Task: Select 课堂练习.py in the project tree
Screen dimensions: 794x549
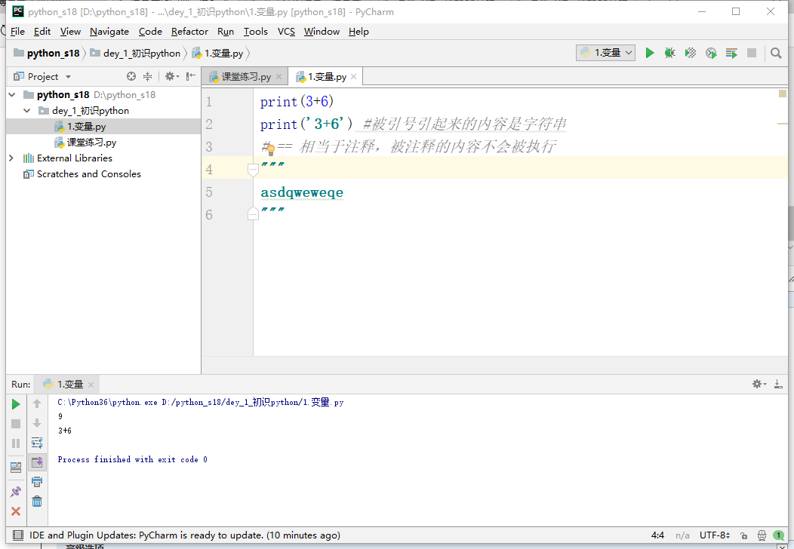Action: coord(91,143)
